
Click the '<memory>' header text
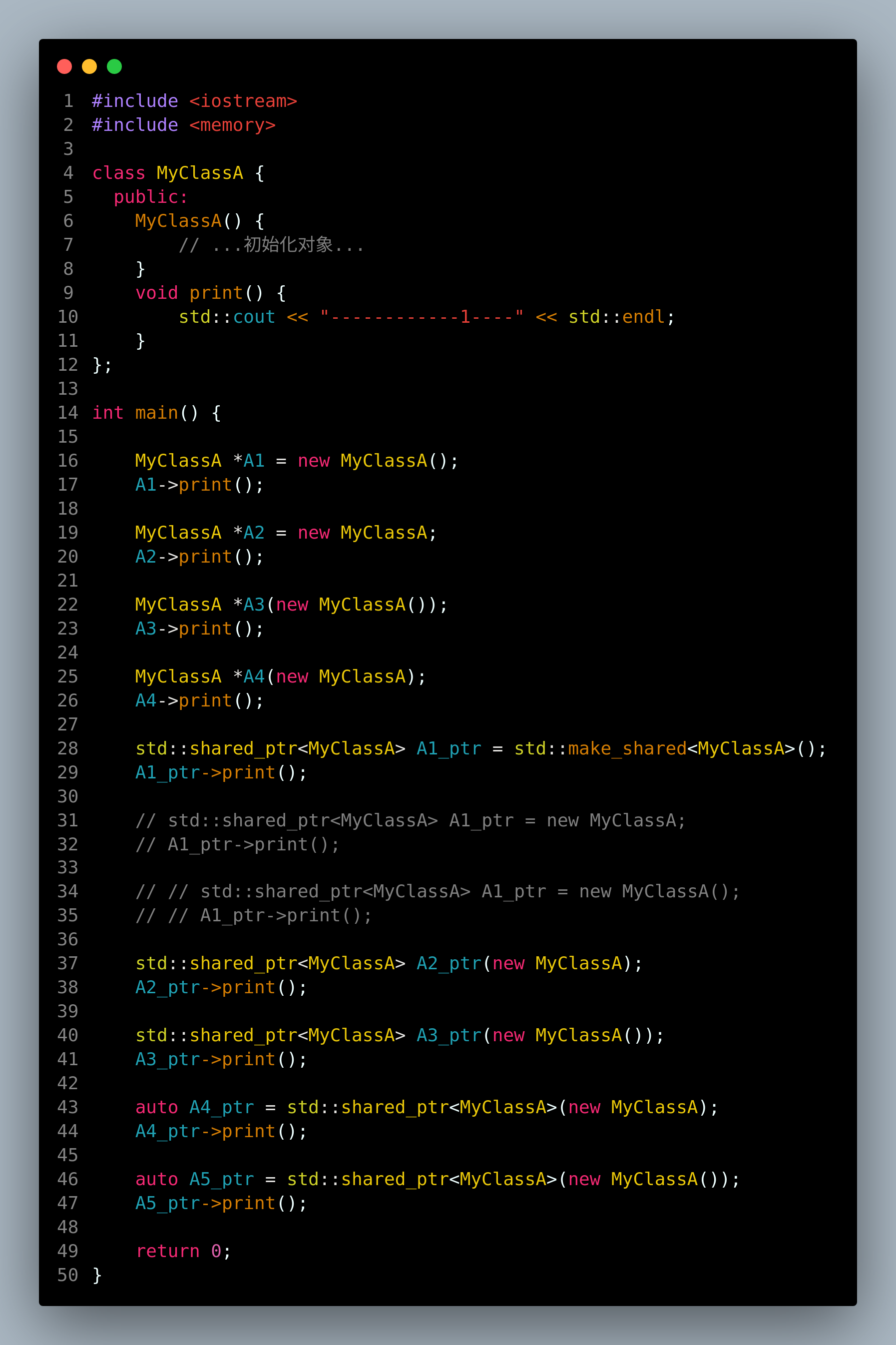point(233,125)
